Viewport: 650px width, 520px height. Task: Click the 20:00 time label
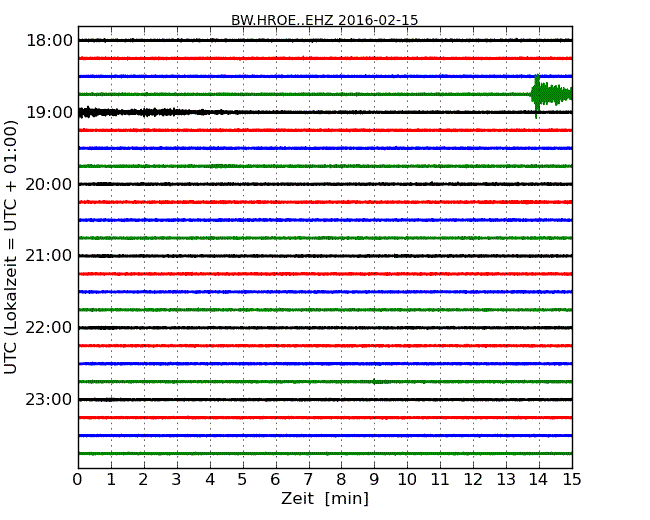point(49,184)
